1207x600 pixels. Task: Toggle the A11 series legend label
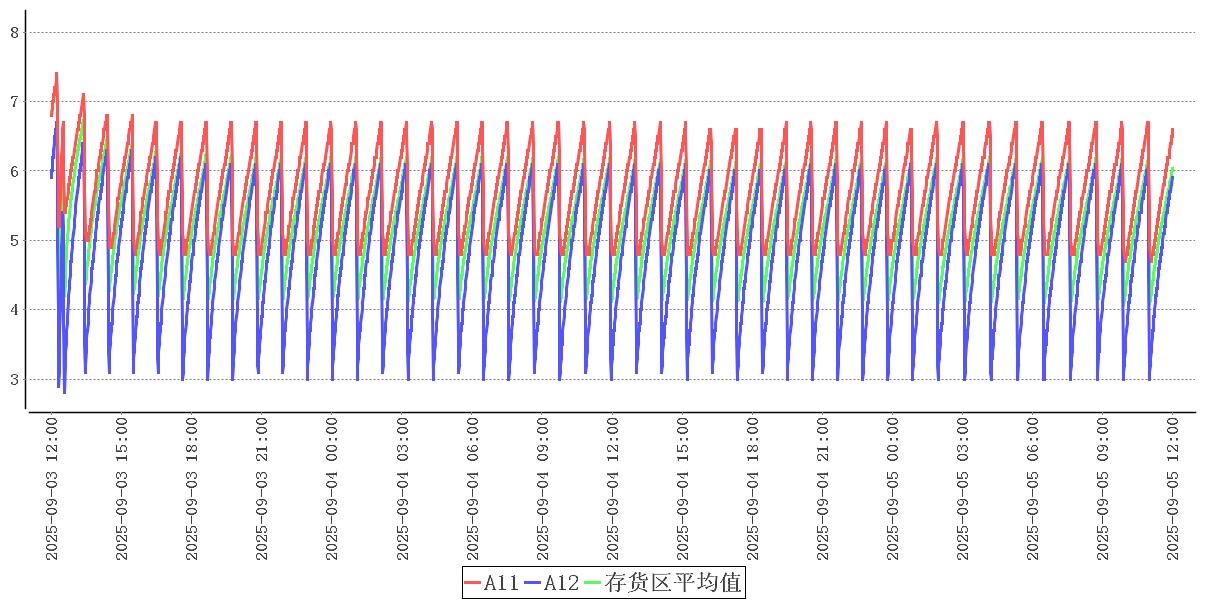coord(501,583)
